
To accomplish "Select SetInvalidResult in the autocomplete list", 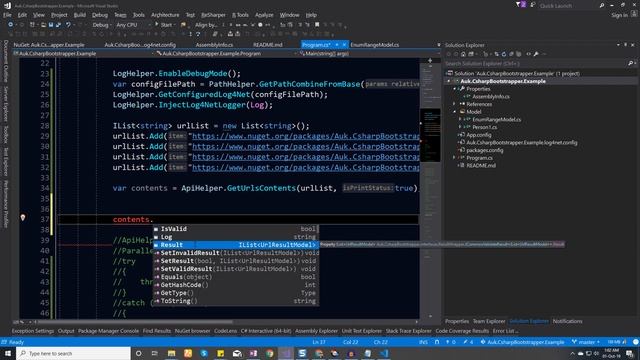I will point(236,253).
